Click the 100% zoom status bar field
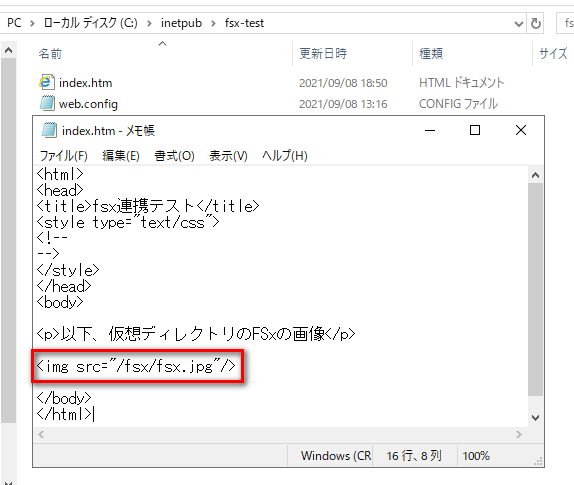Screen dimensions: 574x485 point(476,456)
